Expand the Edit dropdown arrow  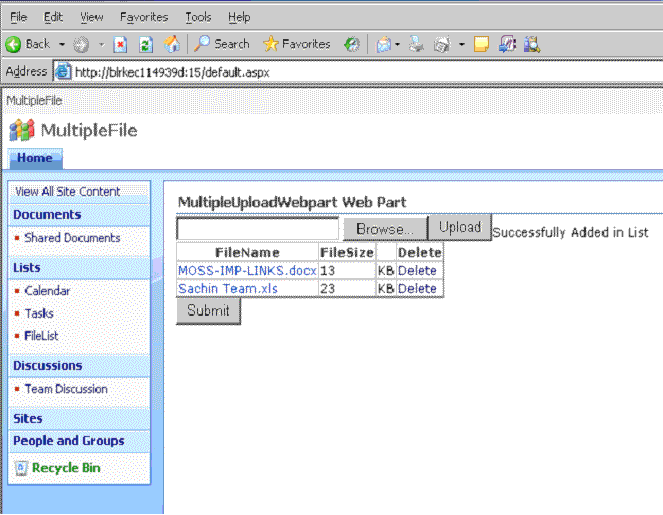click(x=462, y=44)
